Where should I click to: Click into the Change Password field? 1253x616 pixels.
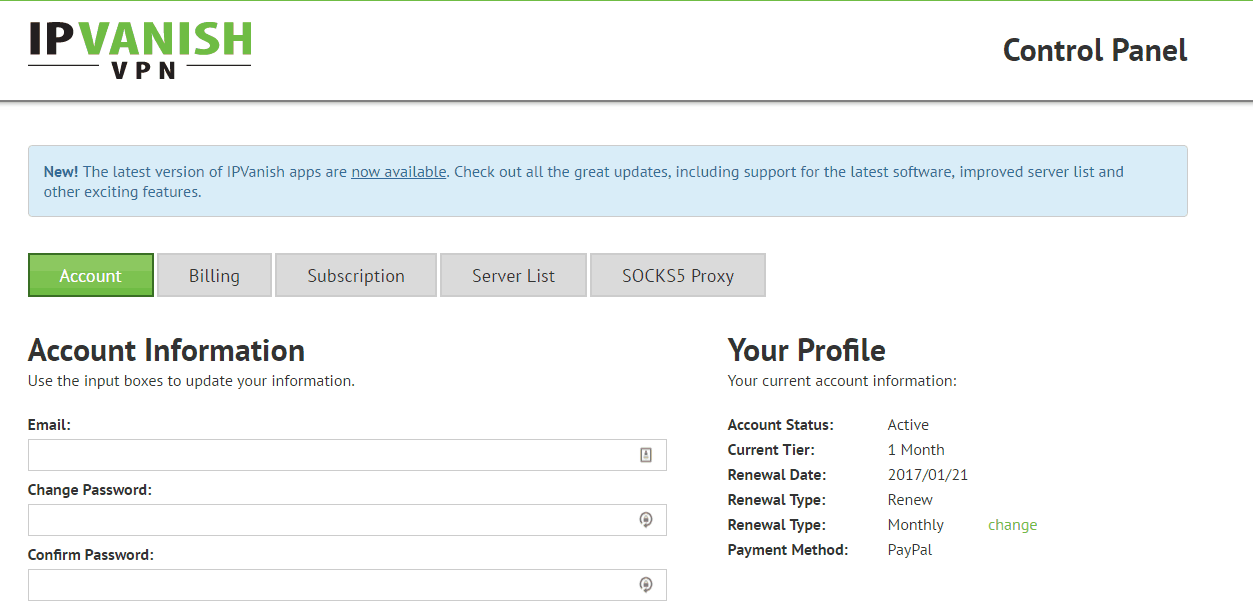(x=347, y=520)
